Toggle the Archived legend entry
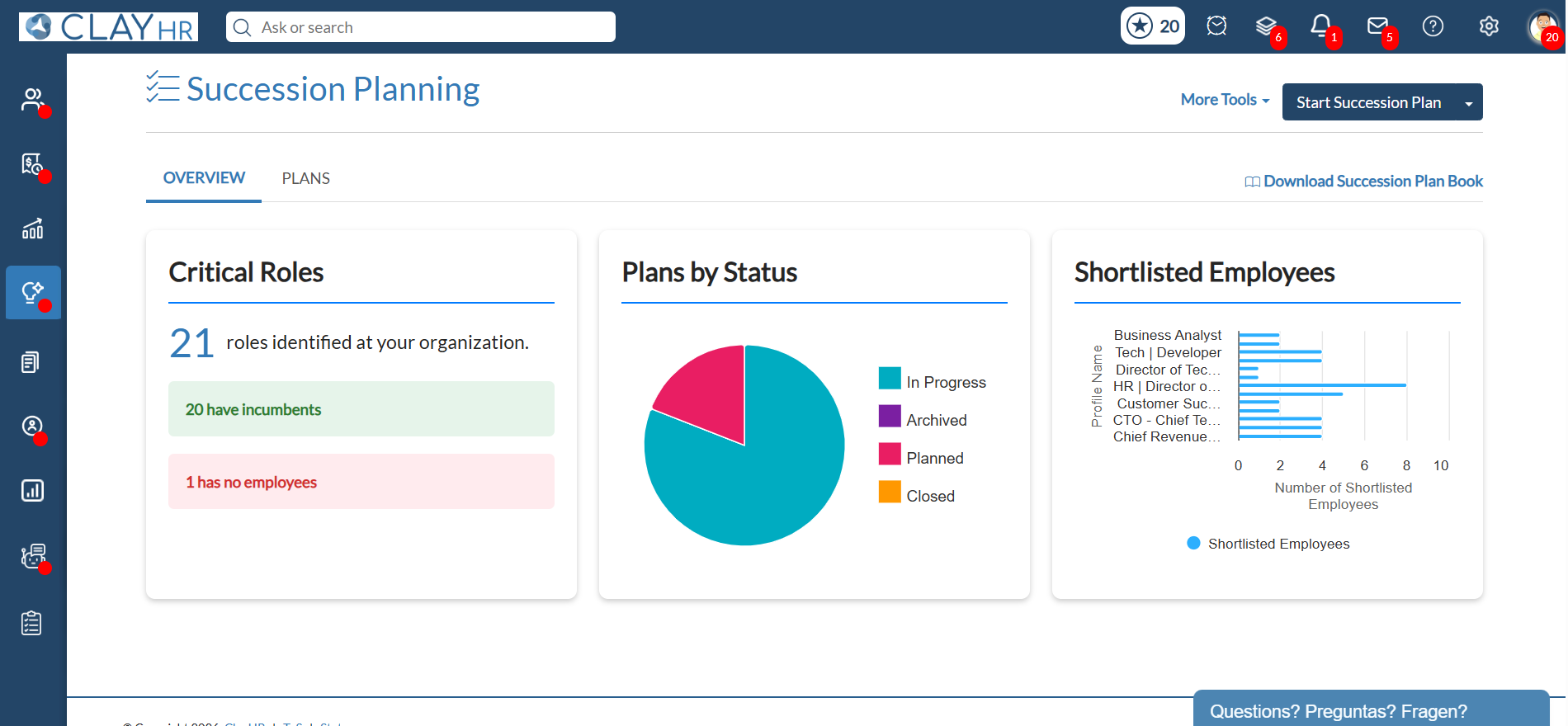1568x726 pixels. (x=923, y=418)
